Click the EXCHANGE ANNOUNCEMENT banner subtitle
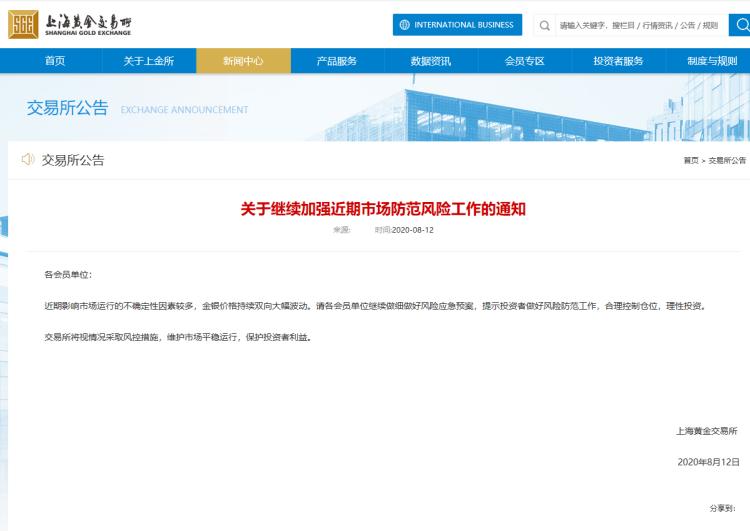This screenshot has width=750, height=531. pos(184,110)
